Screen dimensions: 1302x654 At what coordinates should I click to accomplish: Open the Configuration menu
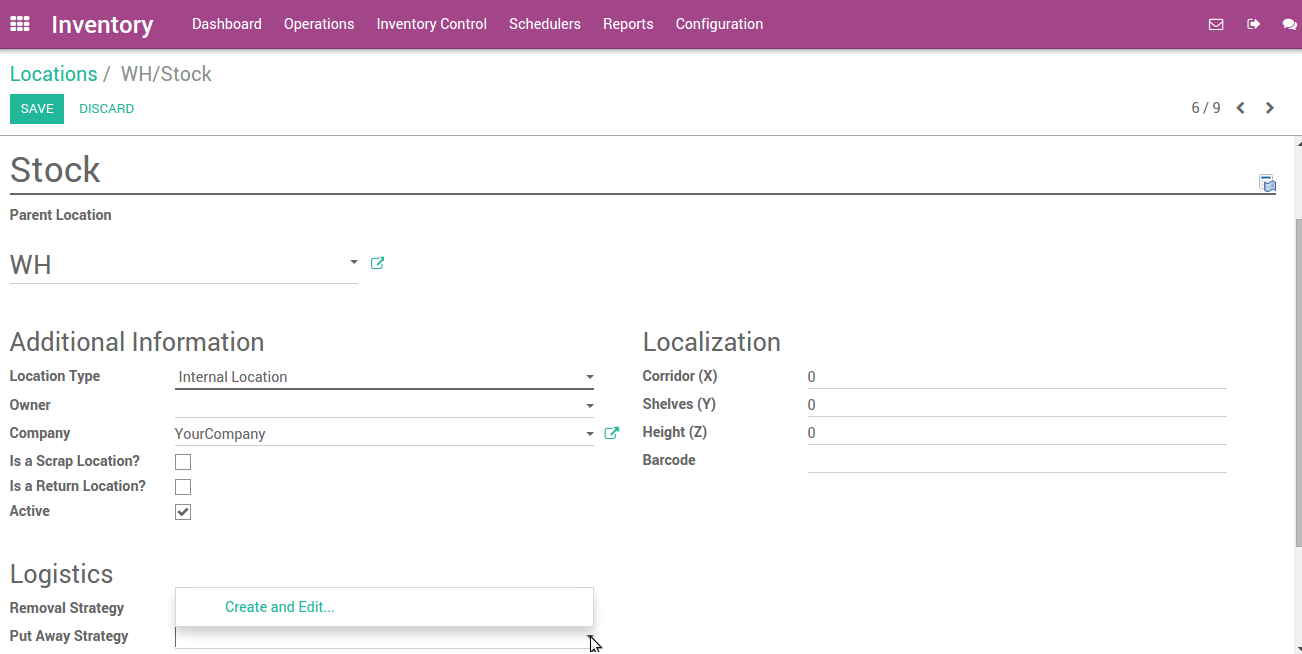(x=719, y=23)
